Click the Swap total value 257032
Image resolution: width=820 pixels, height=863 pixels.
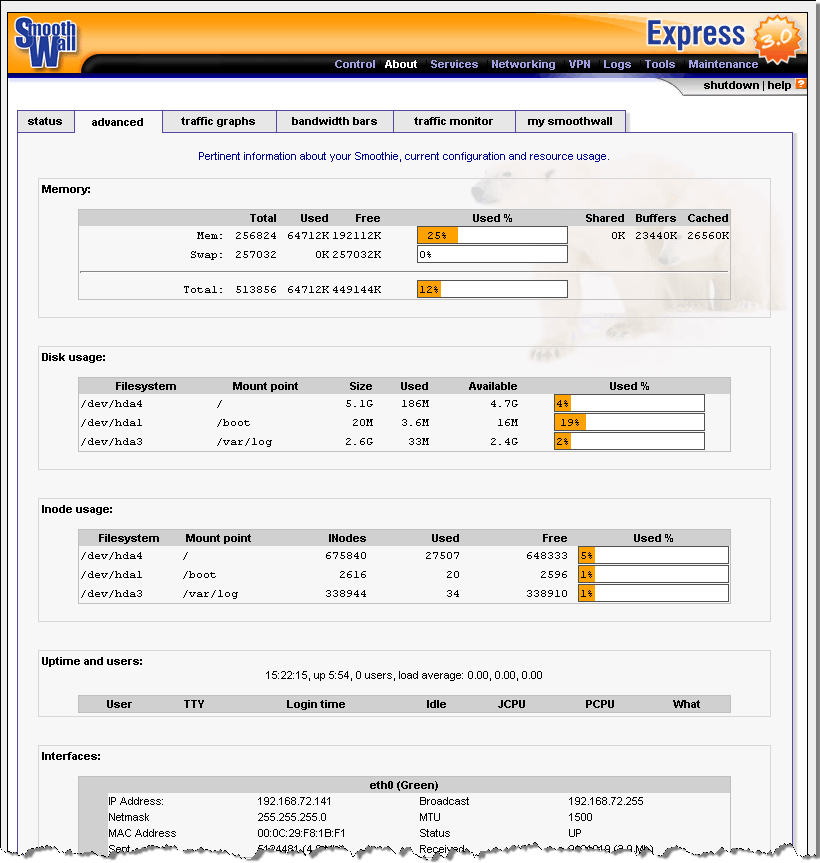click(x=255, y=254)
